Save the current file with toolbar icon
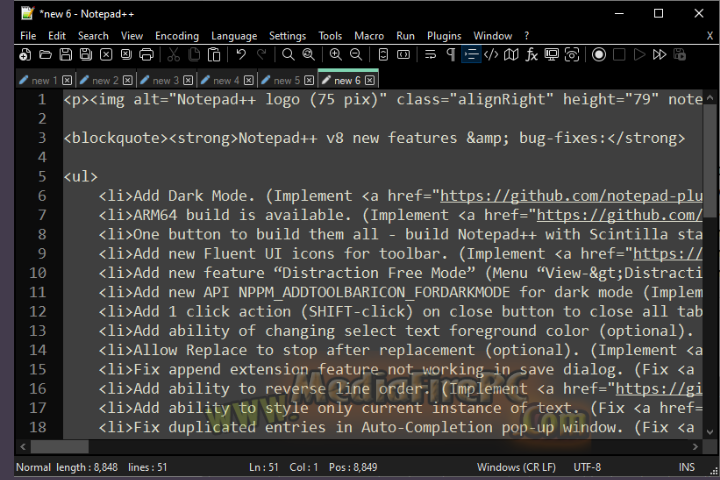This screenshot has width=720, height=480. pos(66,55)
